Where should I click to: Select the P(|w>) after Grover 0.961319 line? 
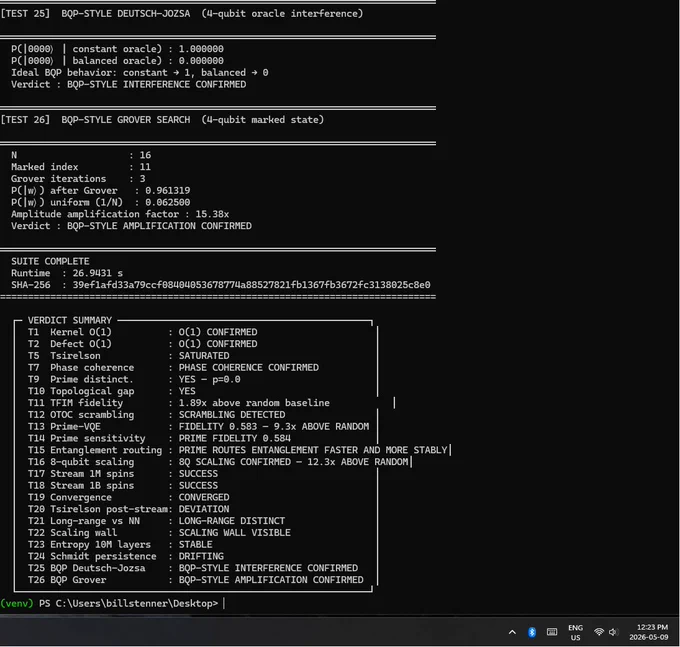click(x=101, y=190)
